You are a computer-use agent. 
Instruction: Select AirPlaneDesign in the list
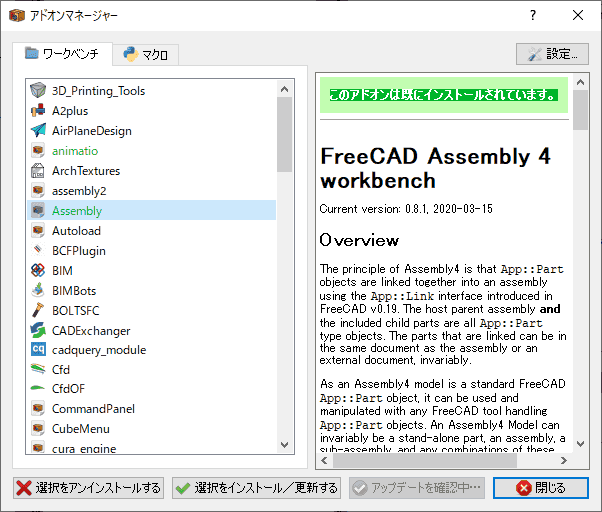coord(152,130)
